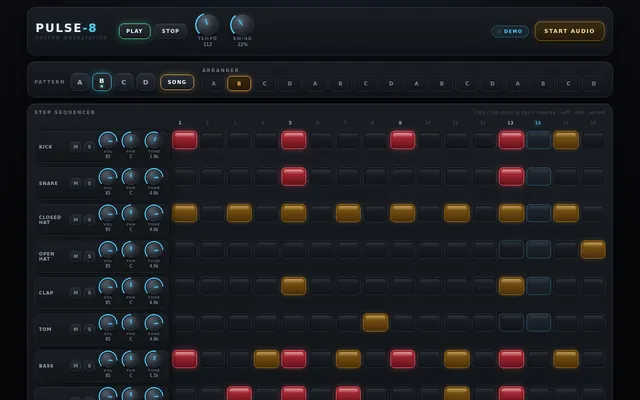Screen dimensions: 640x400
Task: Mute the KICK track
Action: click(76, 147)
